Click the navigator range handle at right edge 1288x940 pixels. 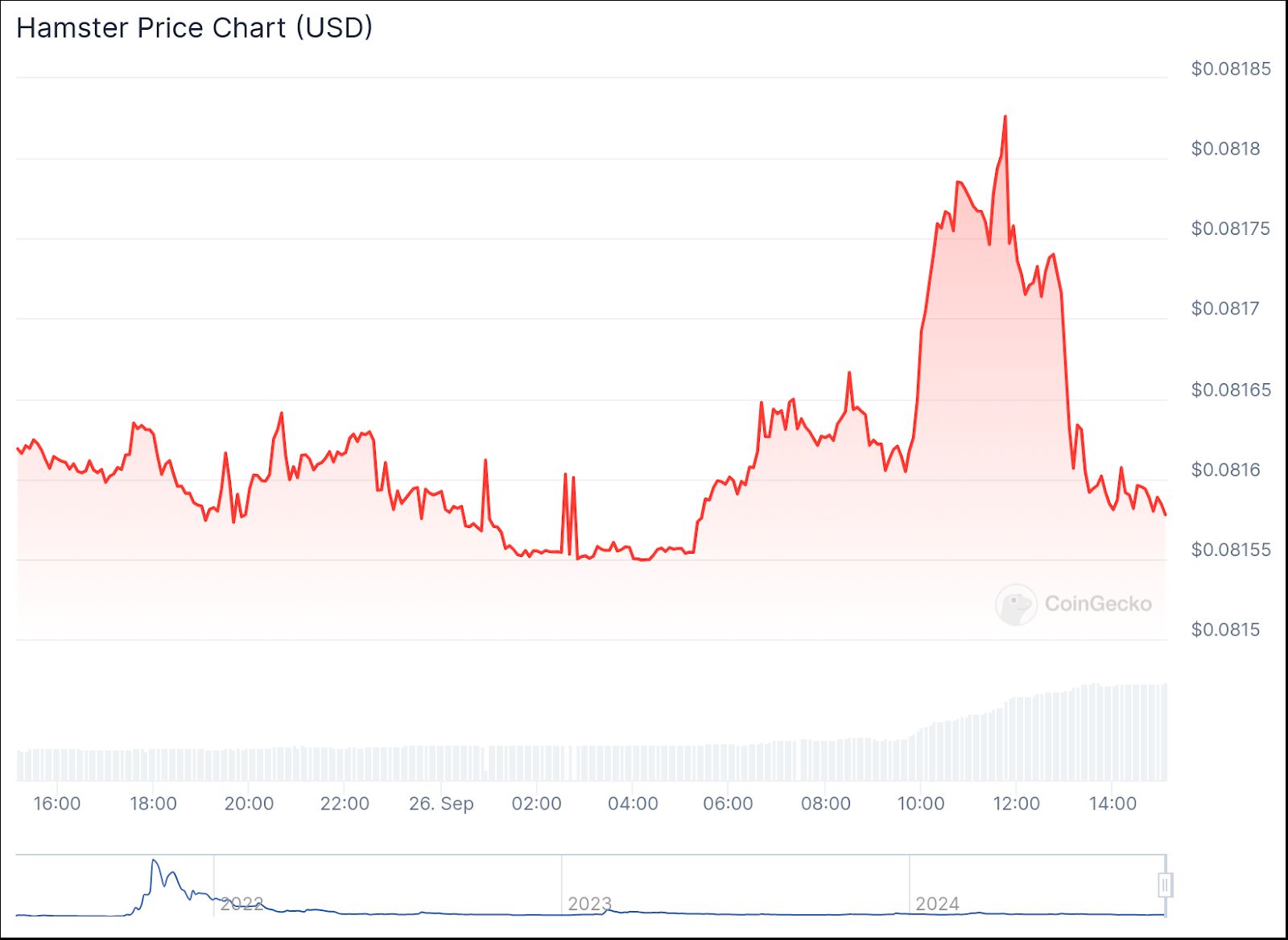click(x=1165, y=884)
